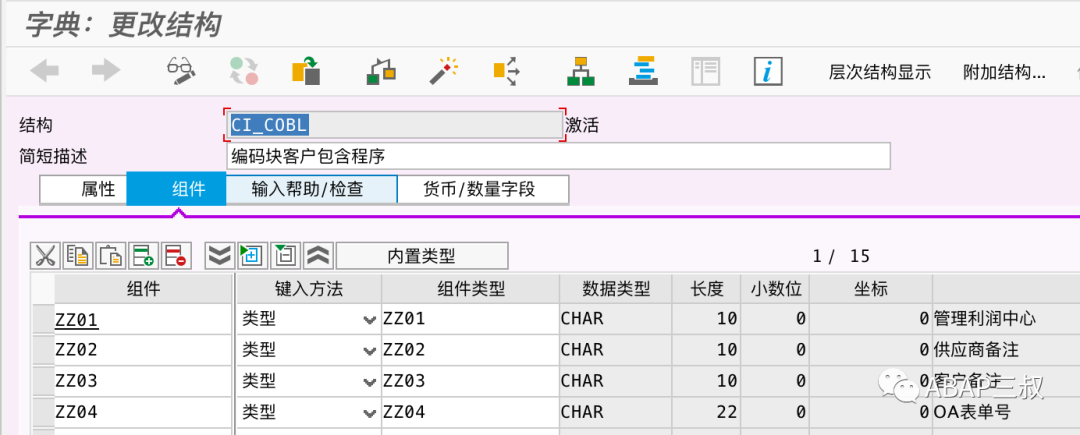Click the ZZ01 component cell

[143, 319]
